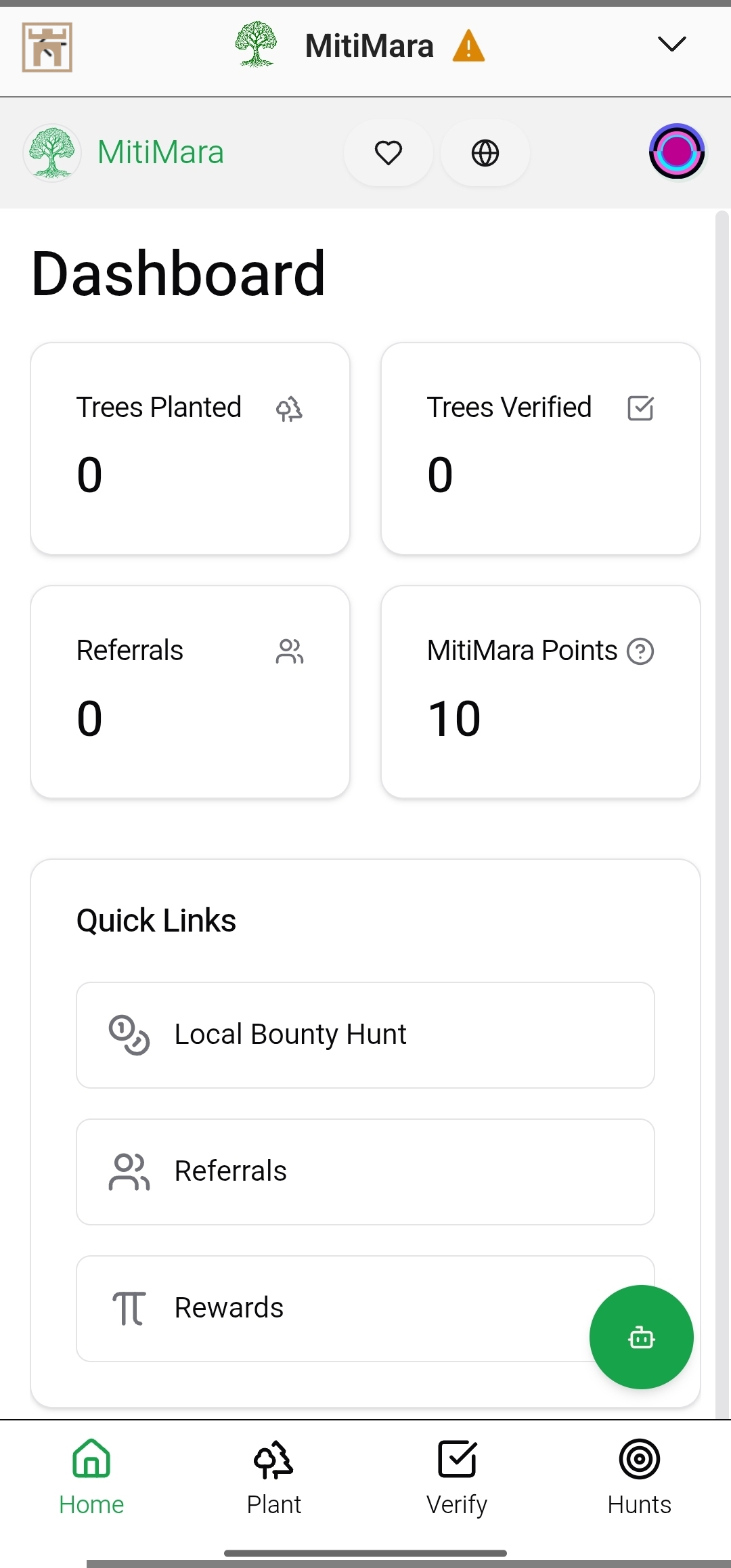Tap the Trees Planted tree icon

point(289,409)
